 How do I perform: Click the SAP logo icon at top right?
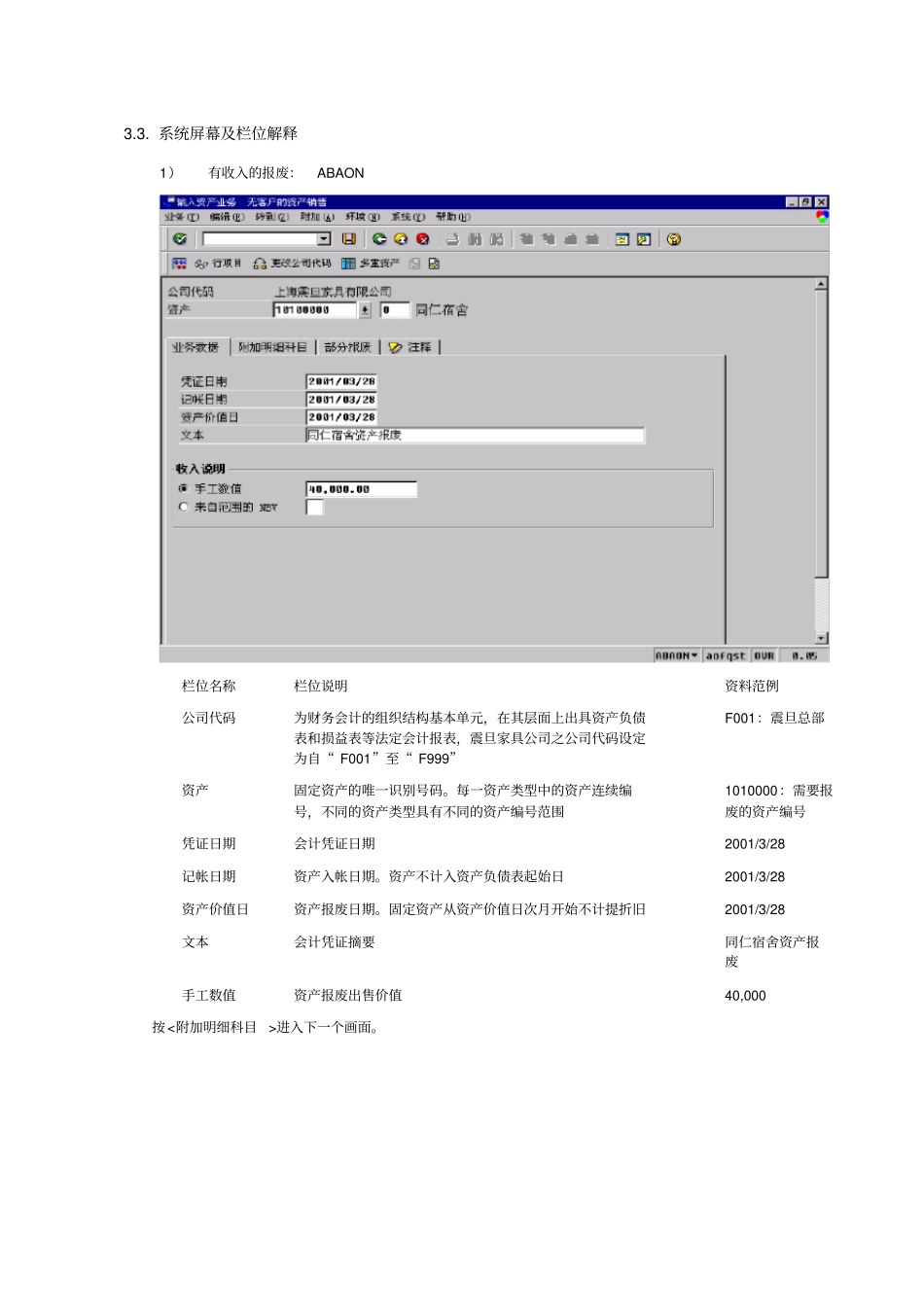(x=822, y=217)
